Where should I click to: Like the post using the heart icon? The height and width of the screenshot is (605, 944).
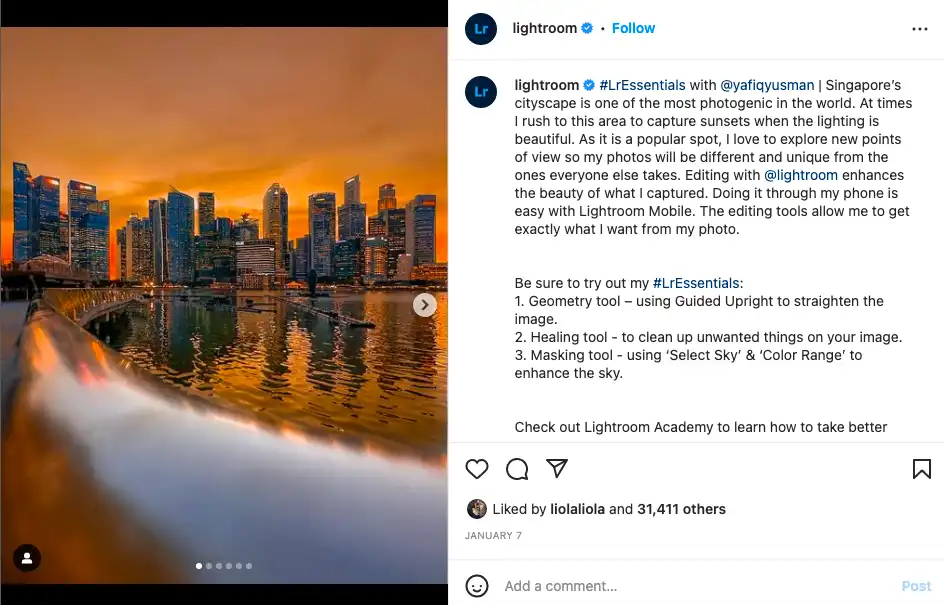point(477,469)
